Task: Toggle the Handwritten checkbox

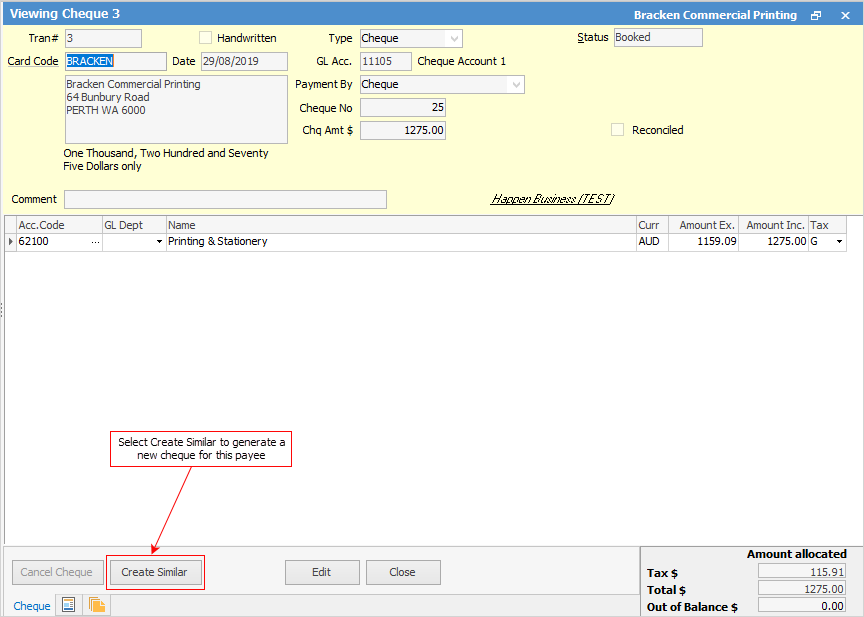Action: (x=206, y=38)
